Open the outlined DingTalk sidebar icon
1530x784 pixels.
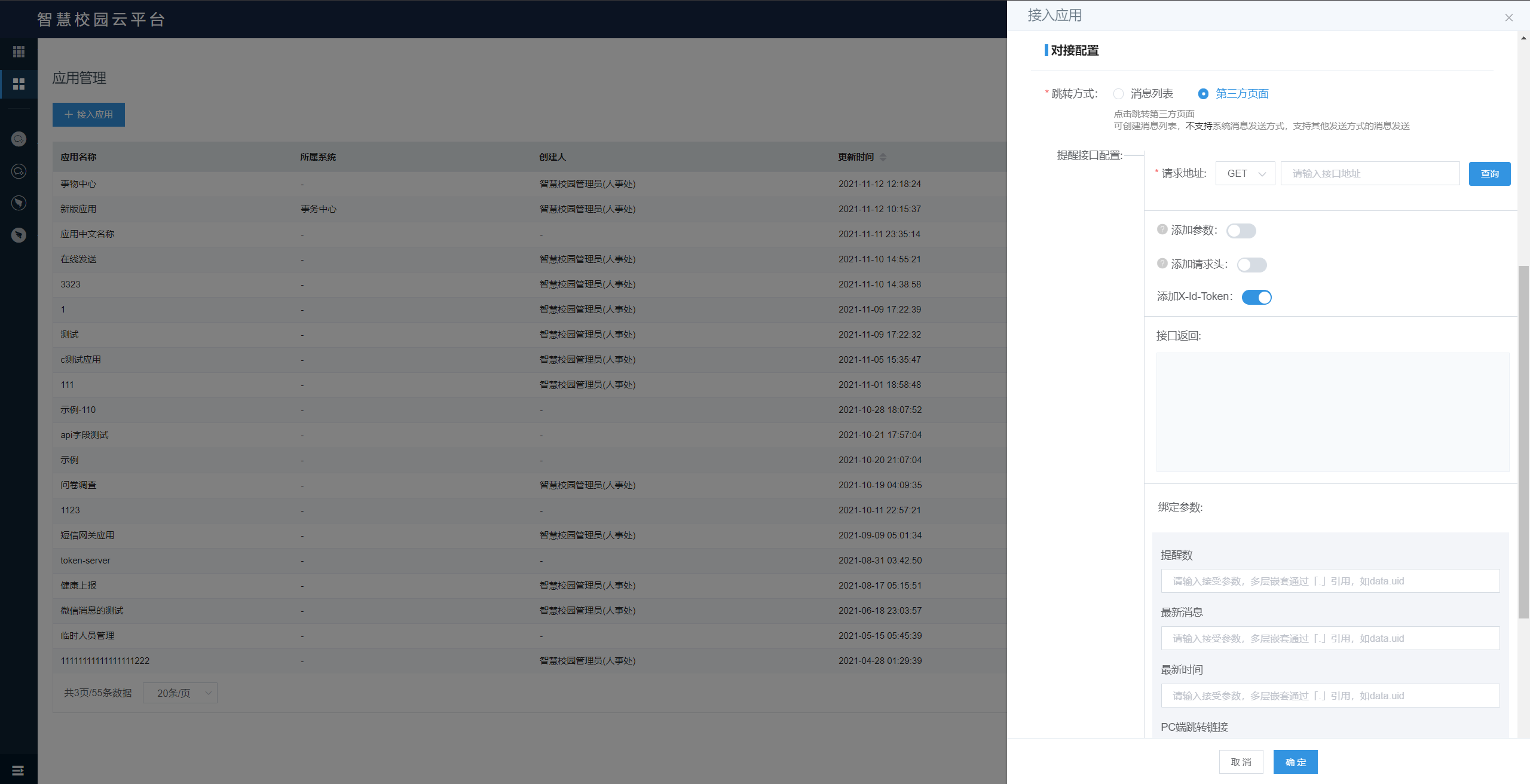19,203
